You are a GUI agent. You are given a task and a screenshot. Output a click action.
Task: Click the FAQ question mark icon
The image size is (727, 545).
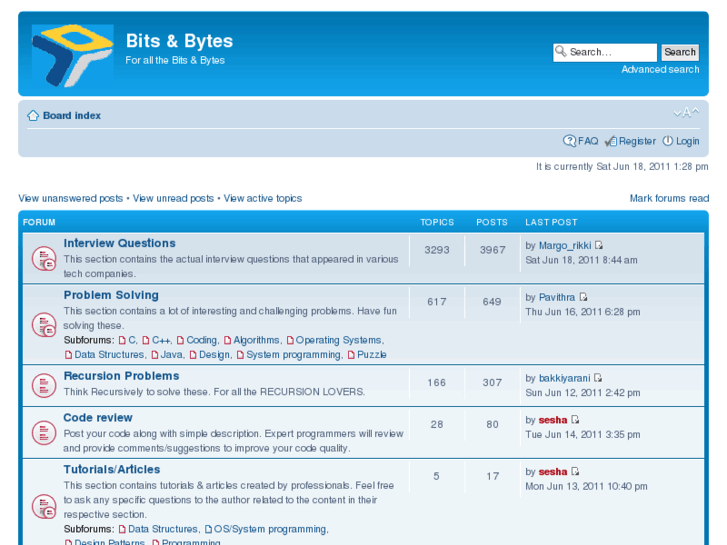(x=569, y=141)
